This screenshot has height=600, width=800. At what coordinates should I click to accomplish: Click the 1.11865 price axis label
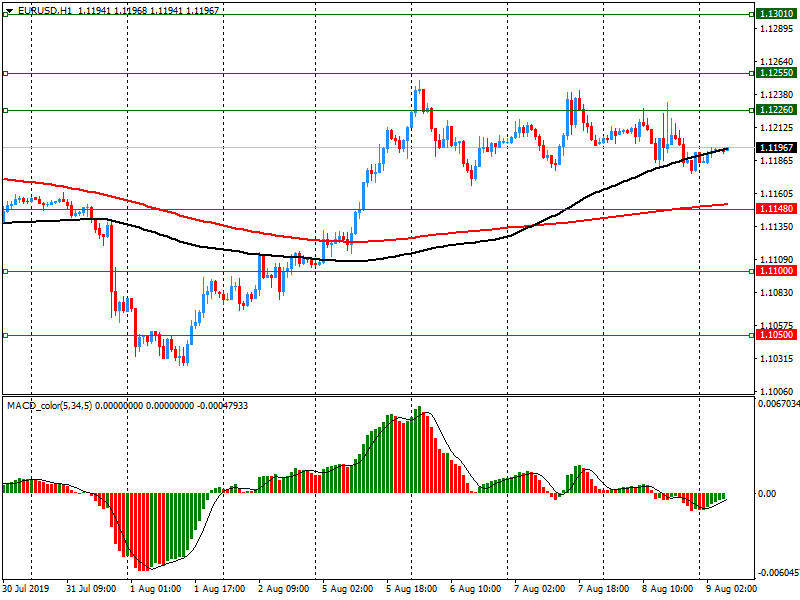tap(777, 161)
